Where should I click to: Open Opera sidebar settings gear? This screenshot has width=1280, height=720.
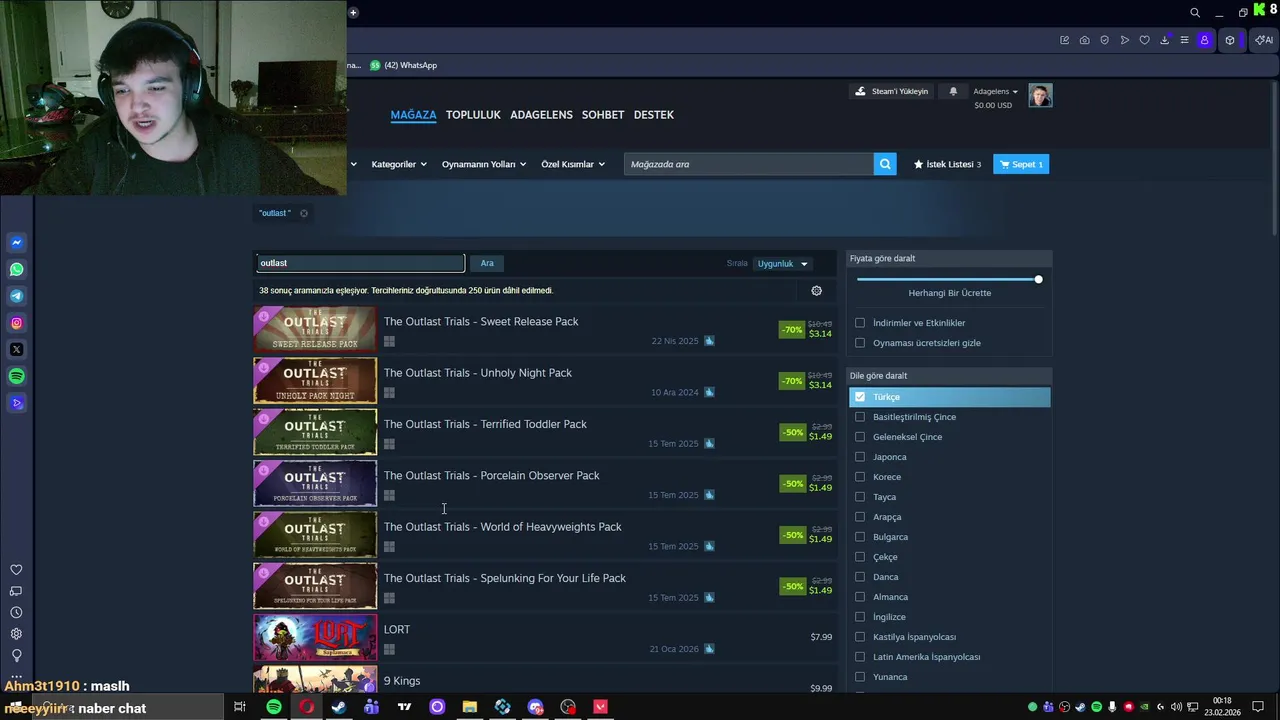point(16,634)
